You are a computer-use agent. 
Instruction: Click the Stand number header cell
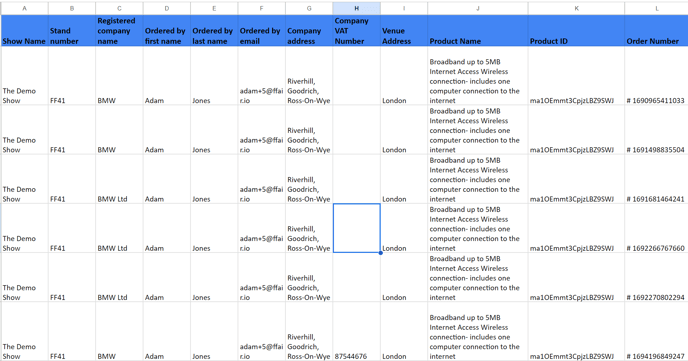coord(72,31)
